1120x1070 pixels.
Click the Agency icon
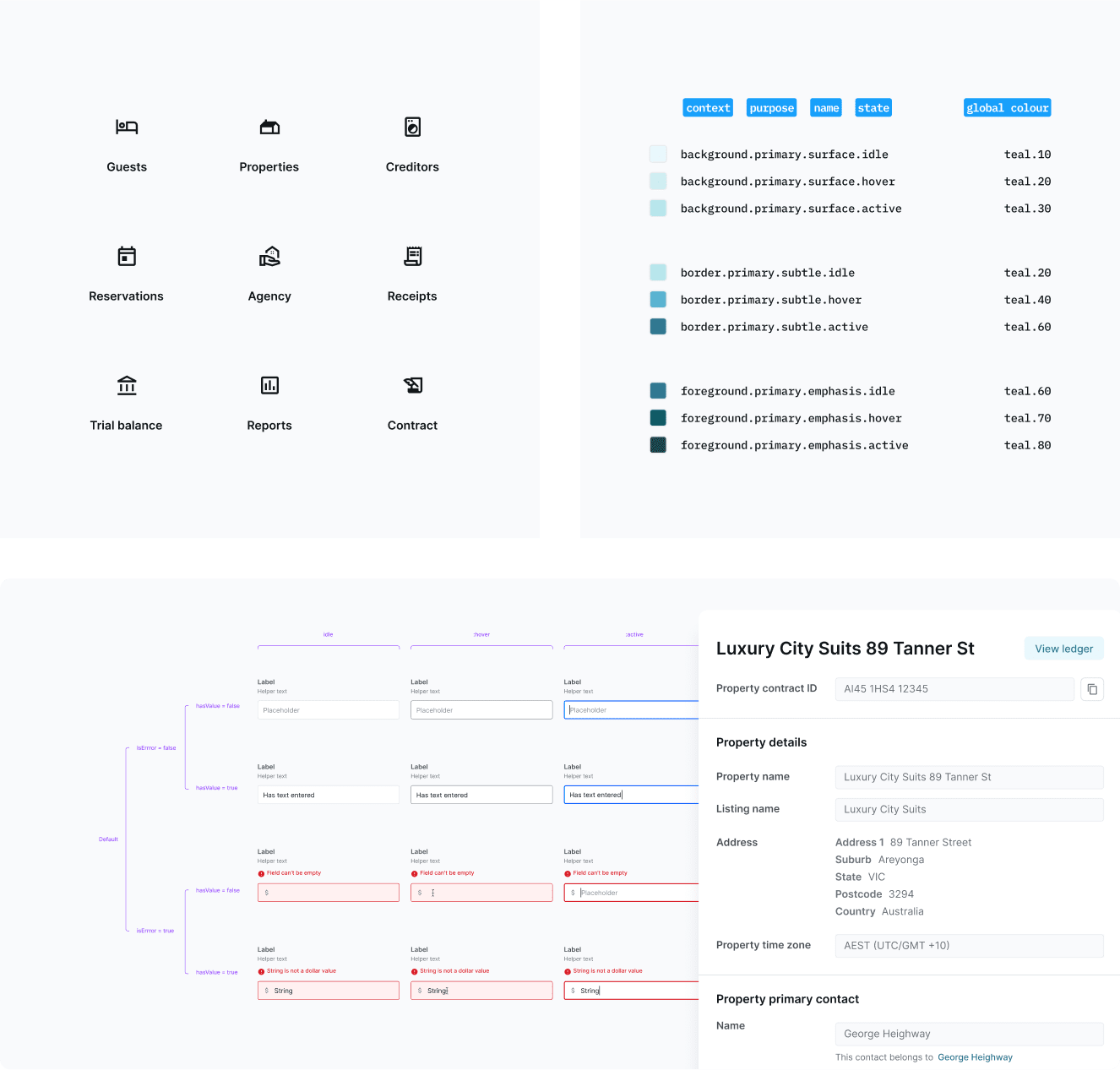point(269,256)
